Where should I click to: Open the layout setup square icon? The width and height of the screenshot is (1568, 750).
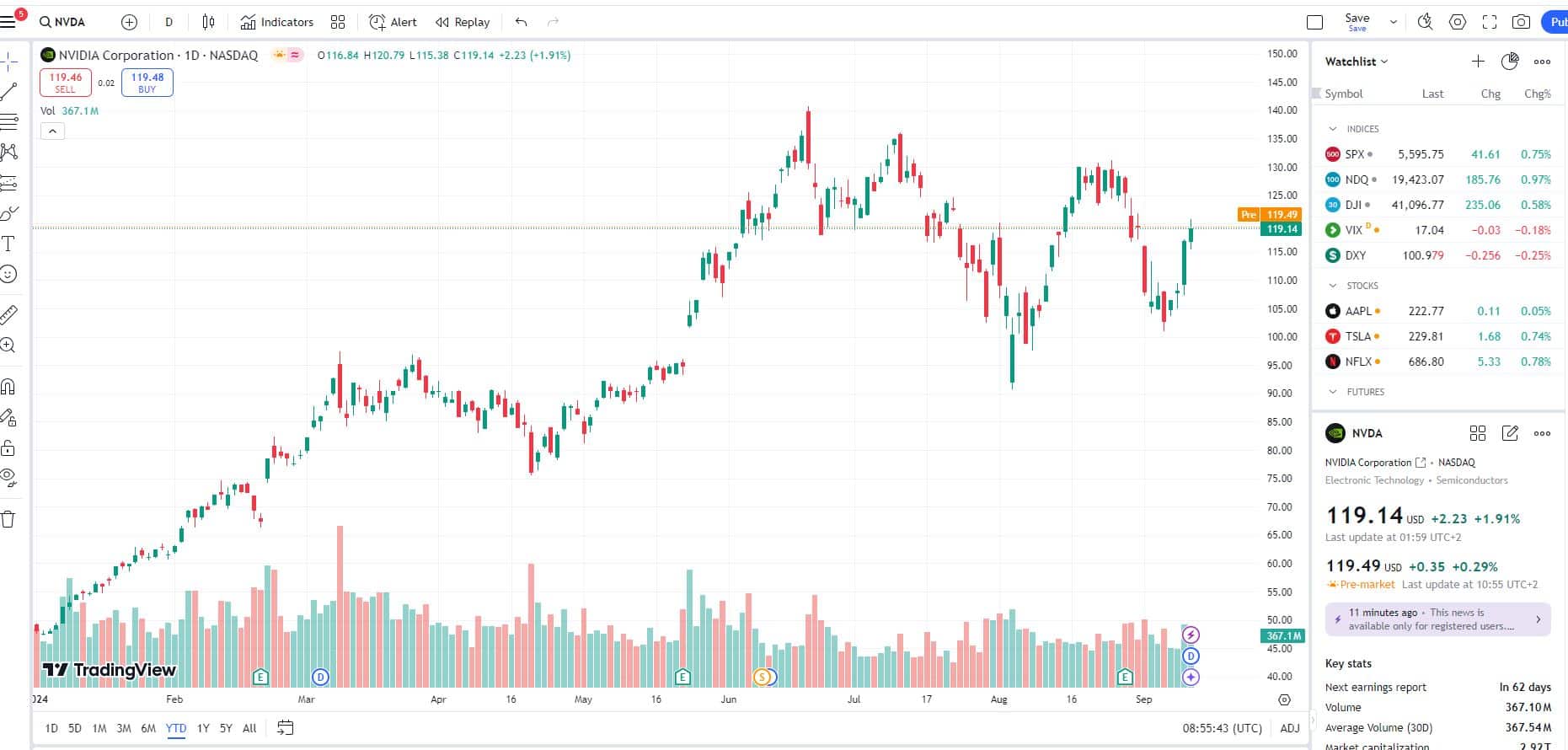pos(1315,23)
